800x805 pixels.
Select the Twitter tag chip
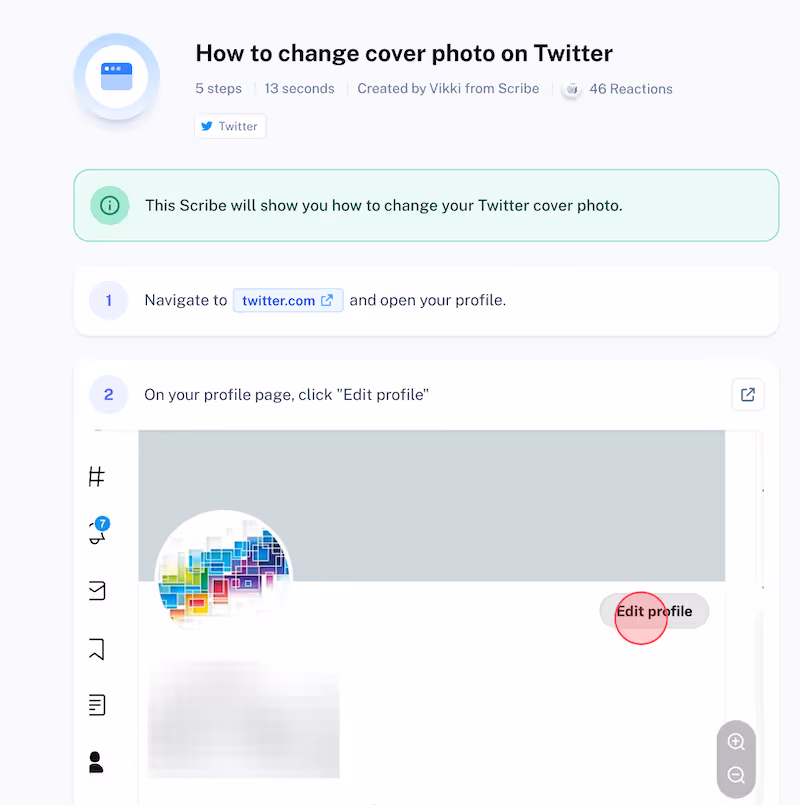pos(230,126)
